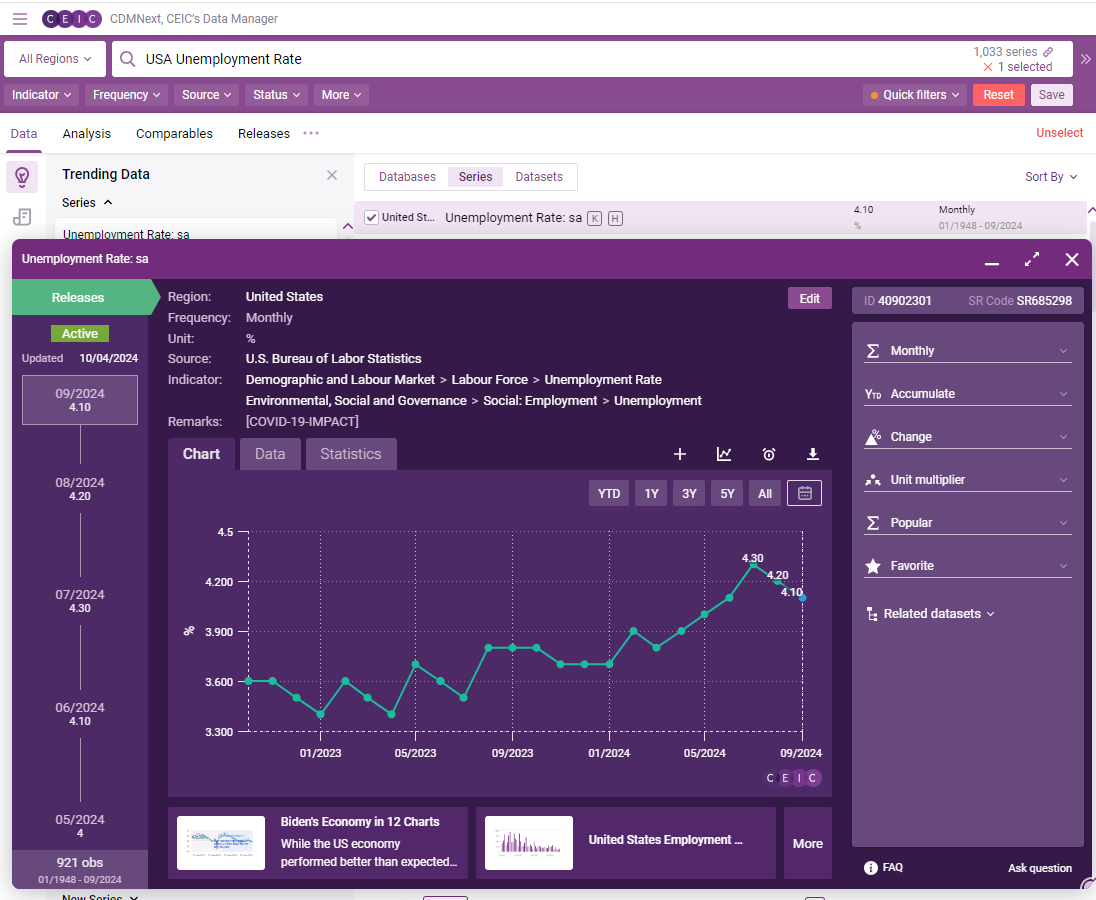Collapse the Series section in Trending Data
This screenshot has width=1096, height=900.
(87, 203)
